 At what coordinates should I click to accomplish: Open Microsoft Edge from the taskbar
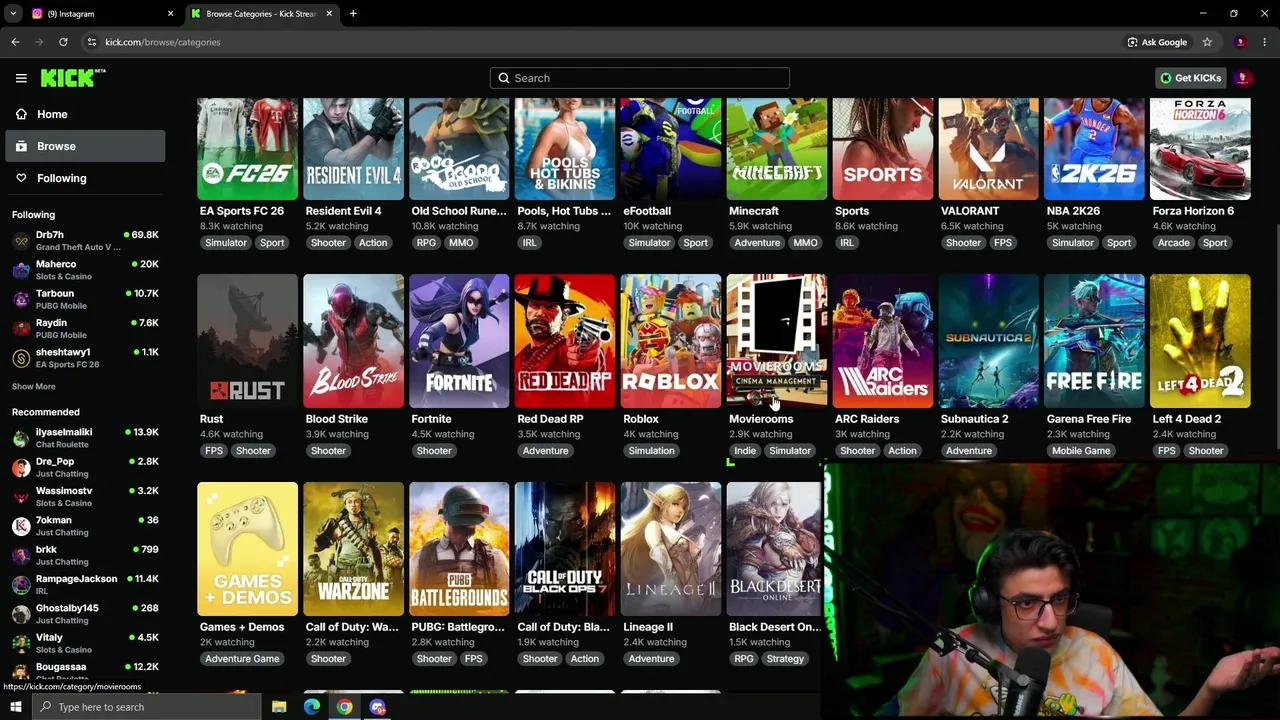tap(312, 707)
